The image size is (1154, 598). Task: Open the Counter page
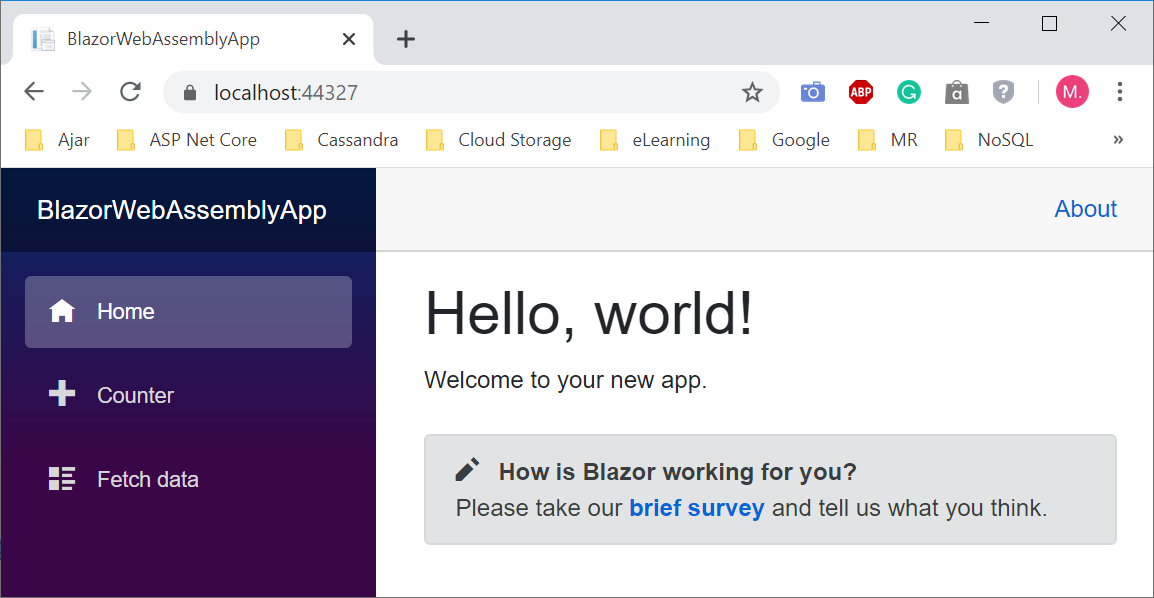[135, 394]
